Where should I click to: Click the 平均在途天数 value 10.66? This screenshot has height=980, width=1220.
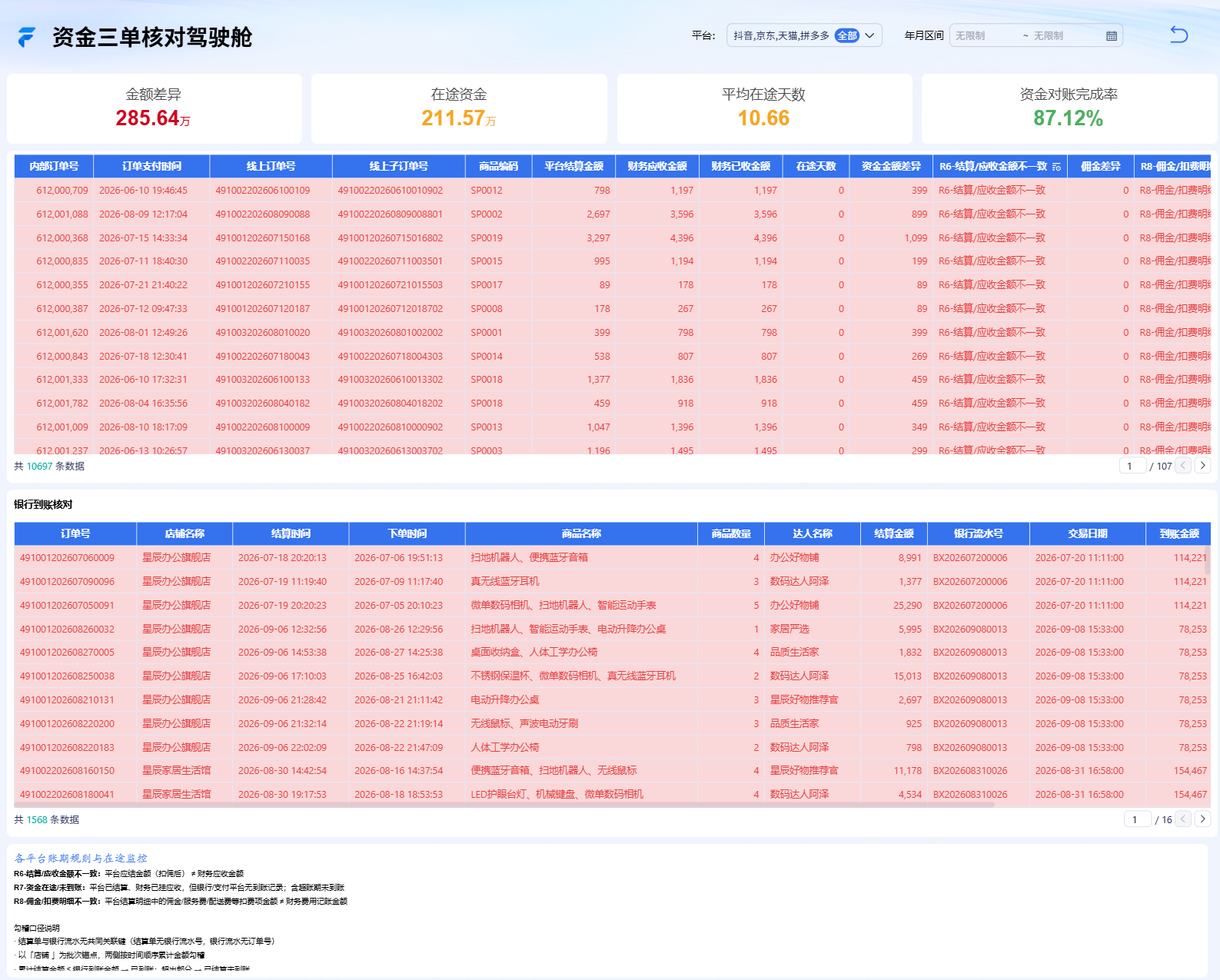[x=763, y=118]
